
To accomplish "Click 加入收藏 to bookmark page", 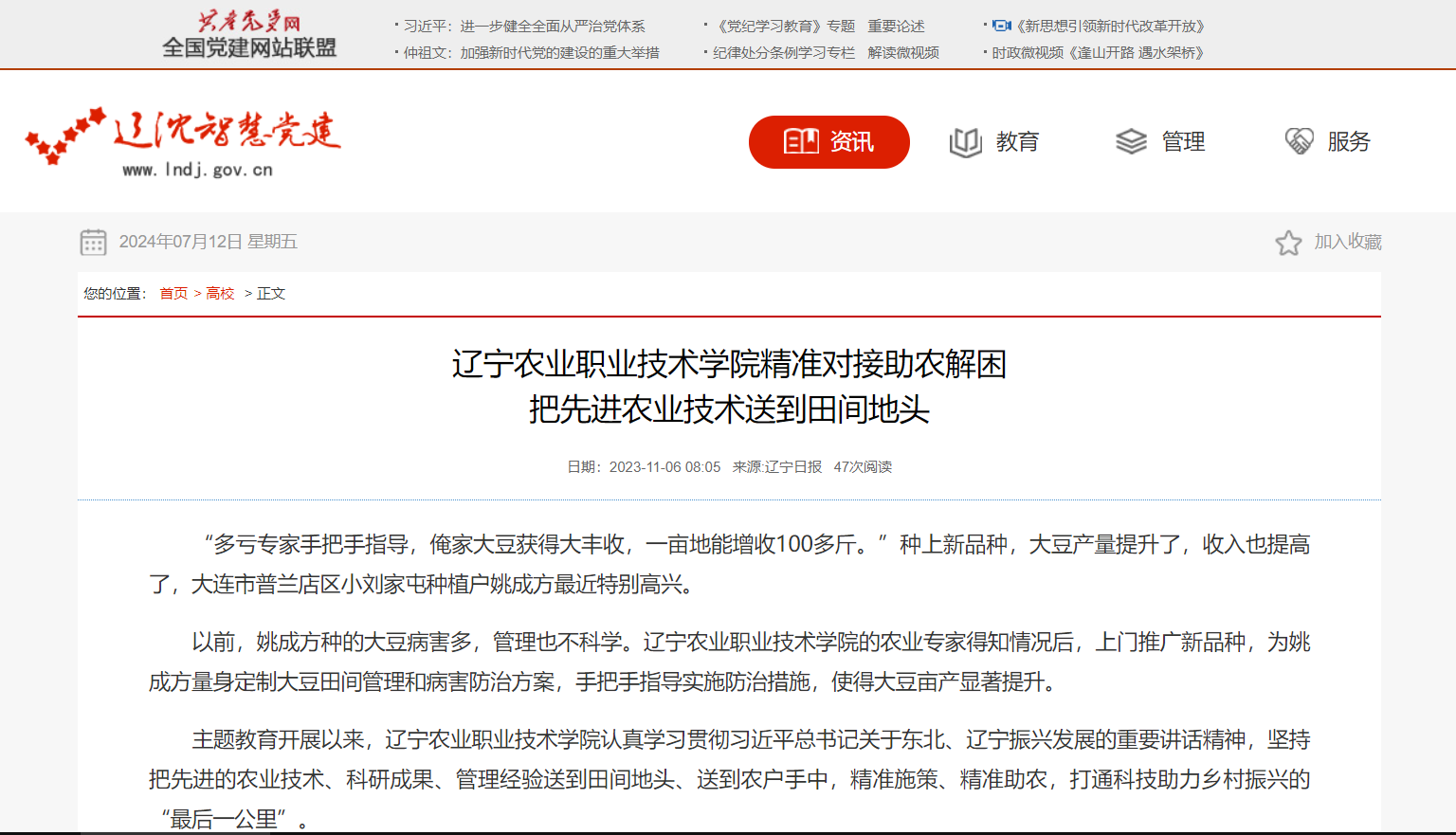I will 1348,243.
